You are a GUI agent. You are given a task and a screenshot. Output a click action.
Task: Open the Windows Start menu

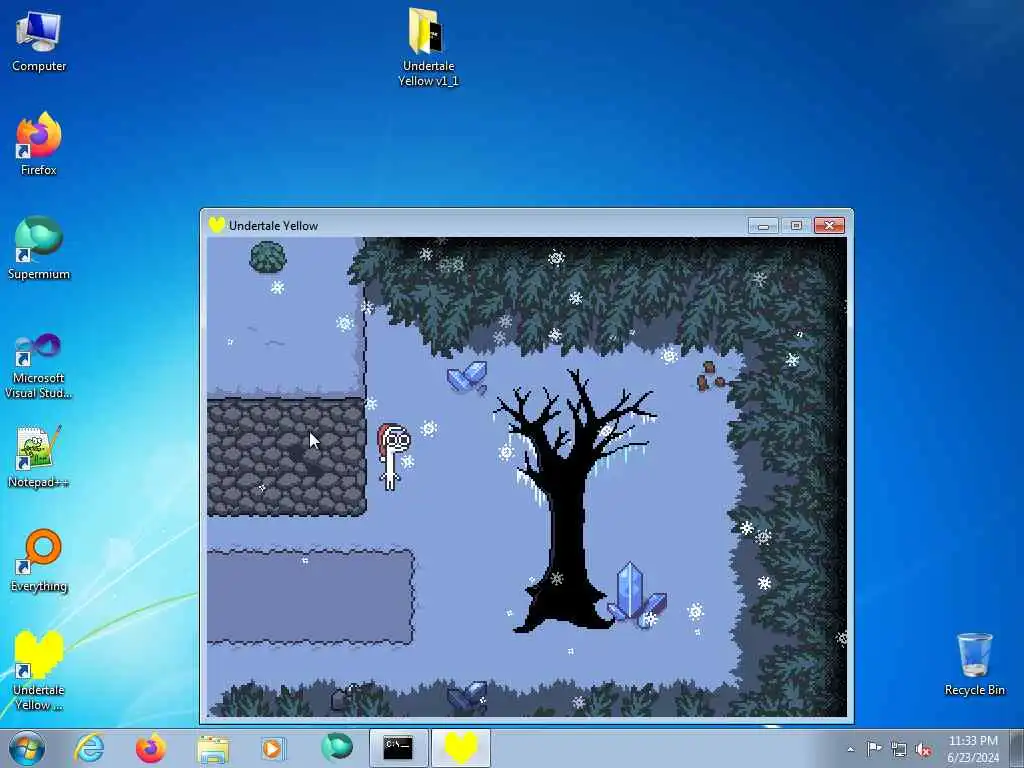(27, 748)
